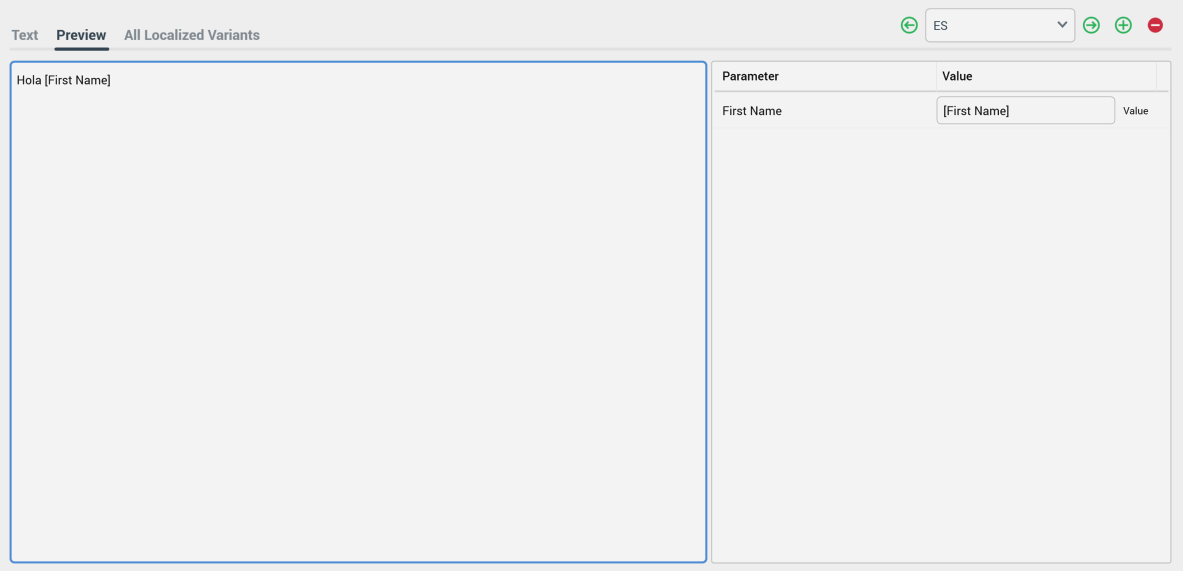This screenshot has width=1183, height=571.
Task: Open the All Localized Variants tab
Action: pos(192,35)
